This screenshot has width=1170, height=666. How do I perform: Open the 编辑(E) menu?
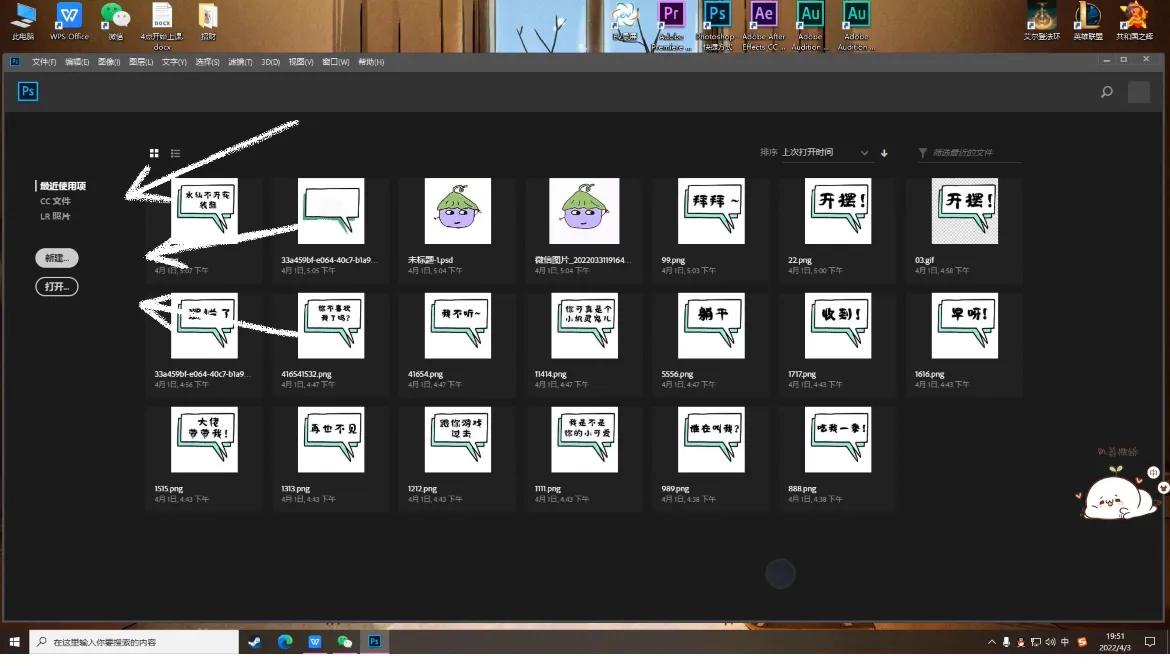pos(77,62)
